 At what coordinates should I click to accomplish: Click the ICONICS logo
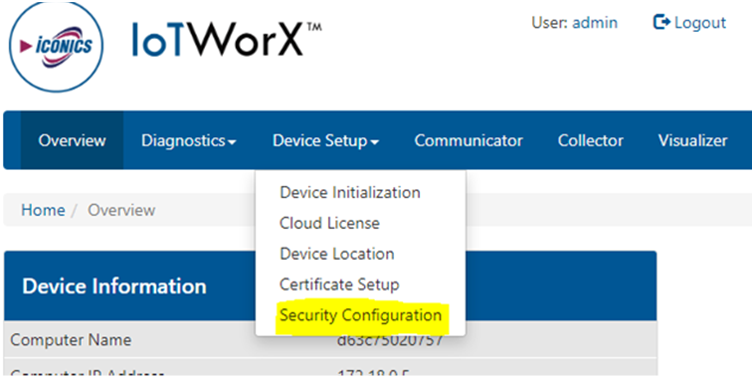pos(56,47)
